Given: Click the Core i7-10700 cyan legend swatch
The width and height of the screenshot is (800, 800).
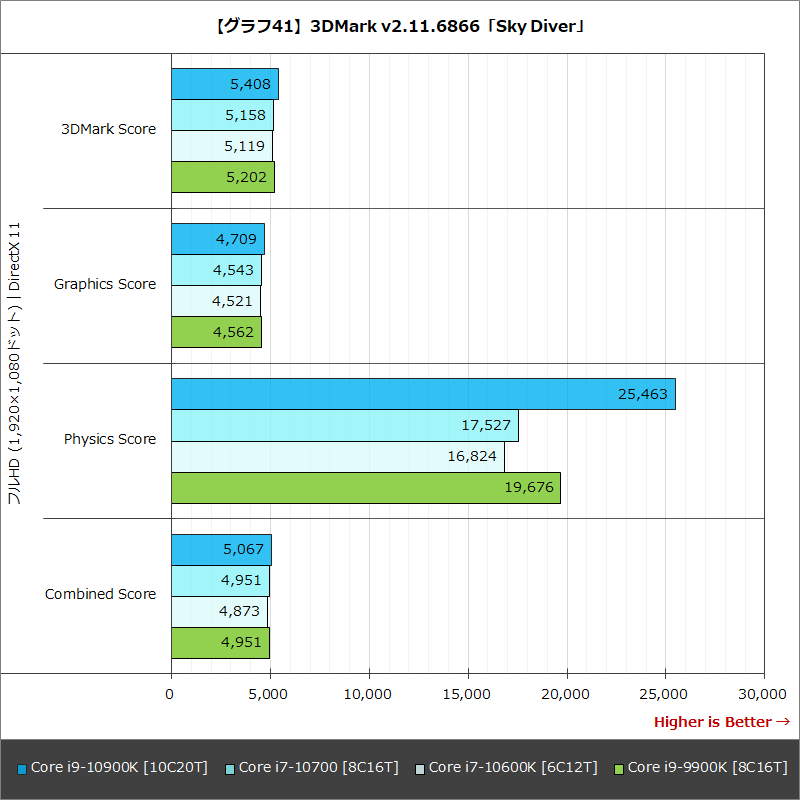Looking at the screenshot, I should point(230,769).
